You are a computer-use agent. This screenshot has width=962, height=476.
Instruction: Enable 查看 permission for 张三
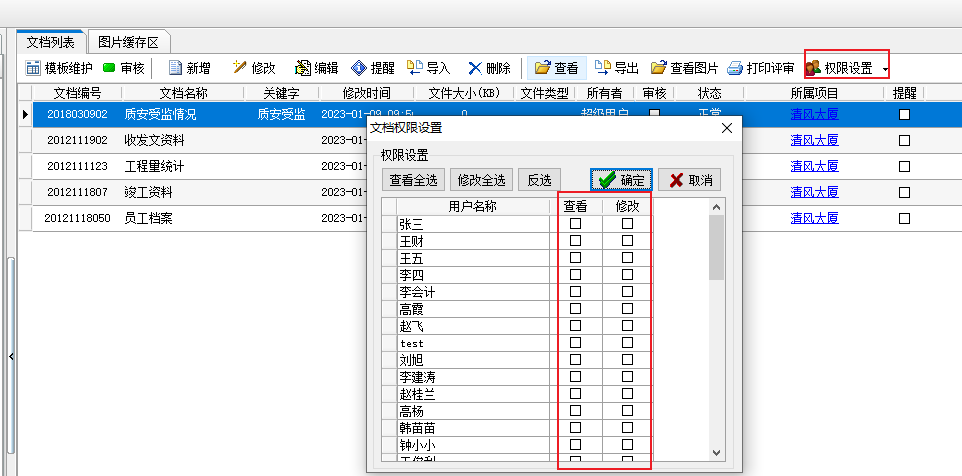coord(575,225)
